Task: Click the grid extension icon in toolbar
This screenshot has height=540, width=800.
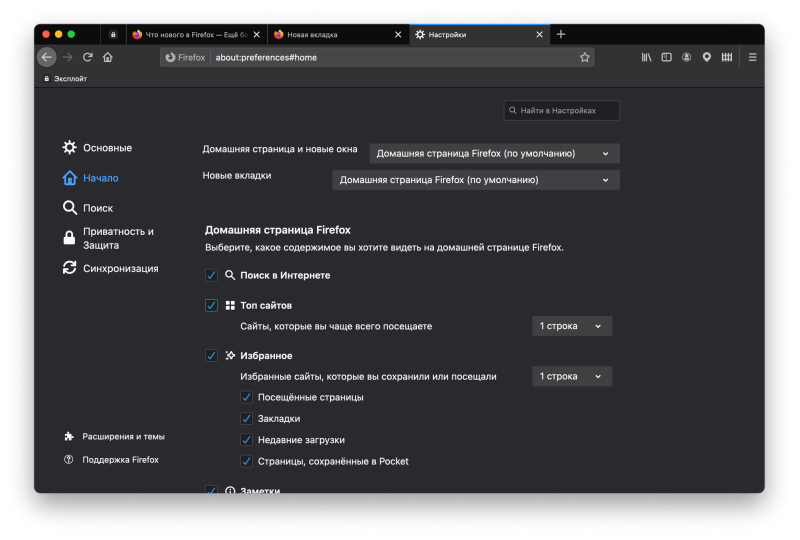Action: point(727,57)
